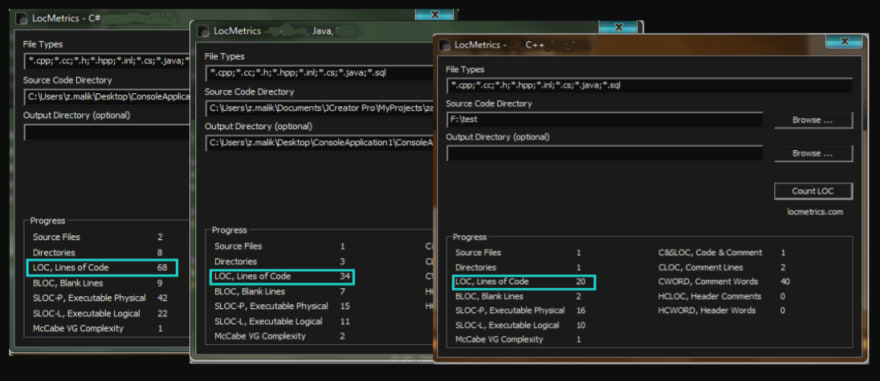
Task: Select 'Directories' label in C++ window
Action: coord(476,268)
